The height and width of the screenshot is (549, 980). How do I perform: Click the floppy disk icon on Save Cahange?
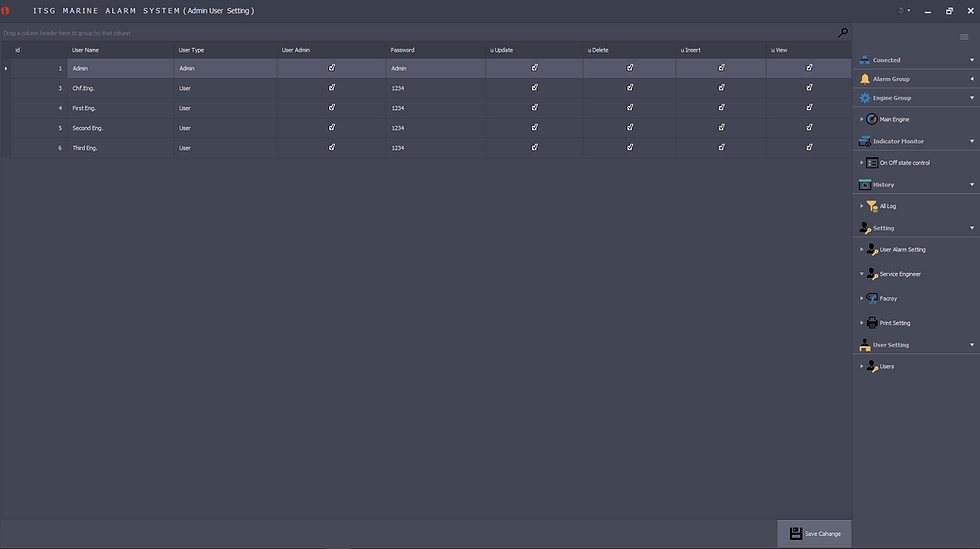[795, 533]
